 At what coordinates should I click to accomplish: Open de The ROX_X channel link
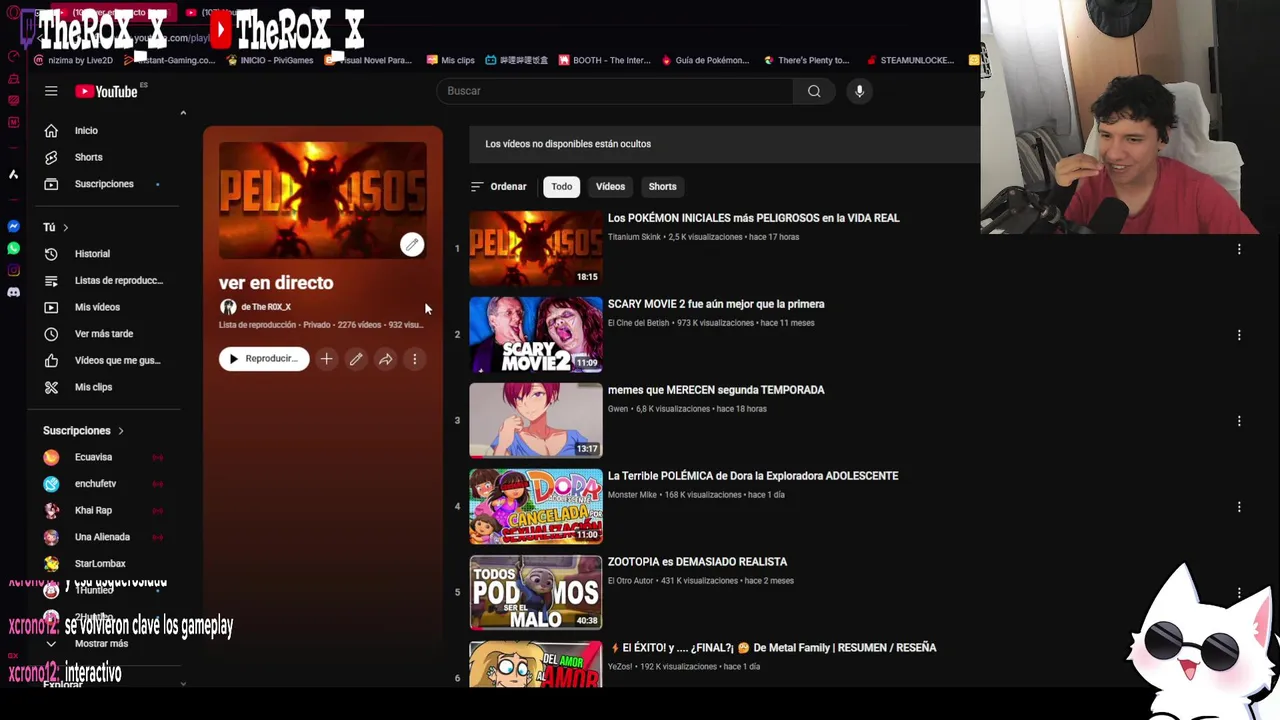click(266, 307)
